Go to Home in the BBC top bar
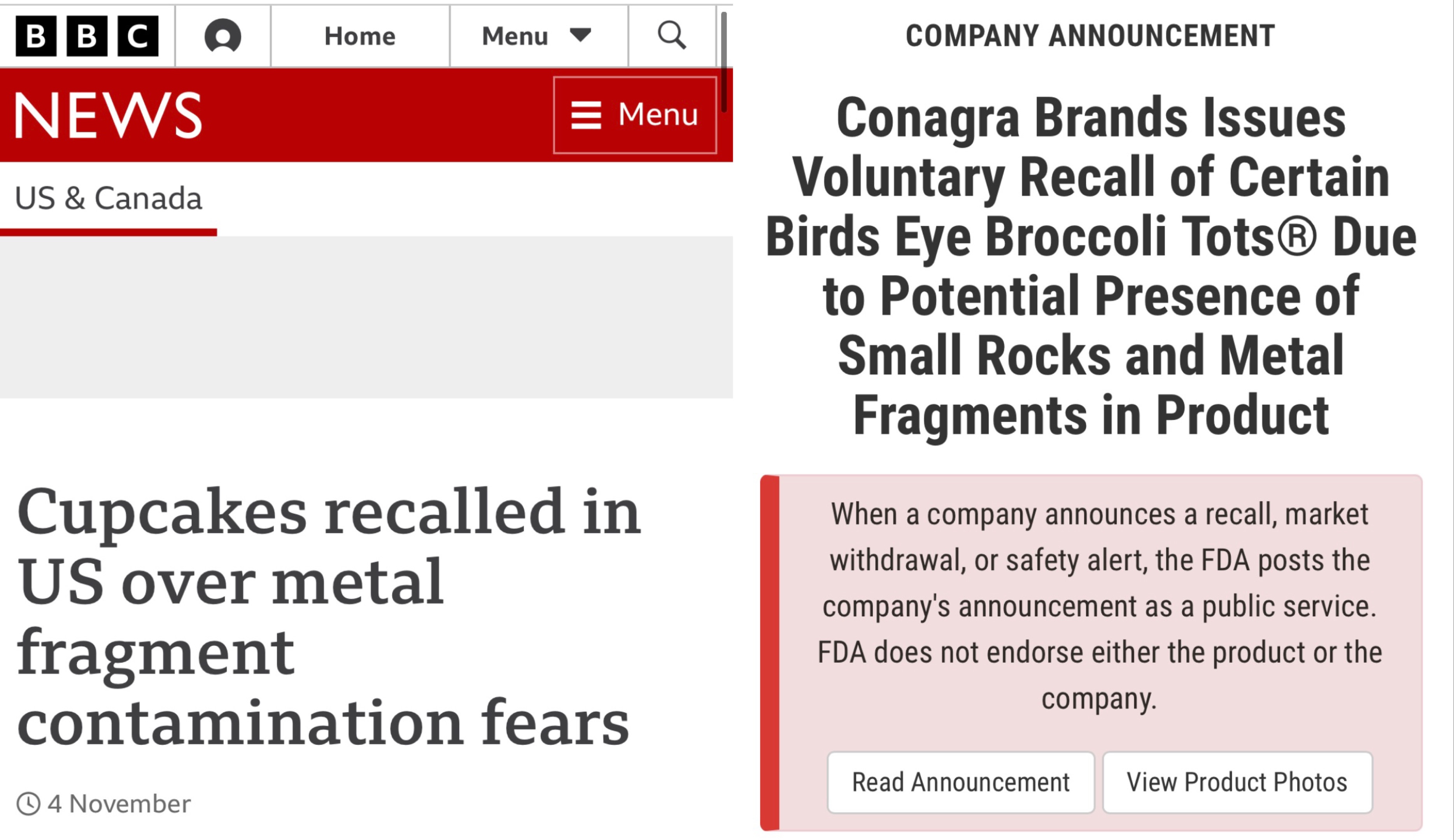The width and height of the screenshot is (1454, 840). 359,36
